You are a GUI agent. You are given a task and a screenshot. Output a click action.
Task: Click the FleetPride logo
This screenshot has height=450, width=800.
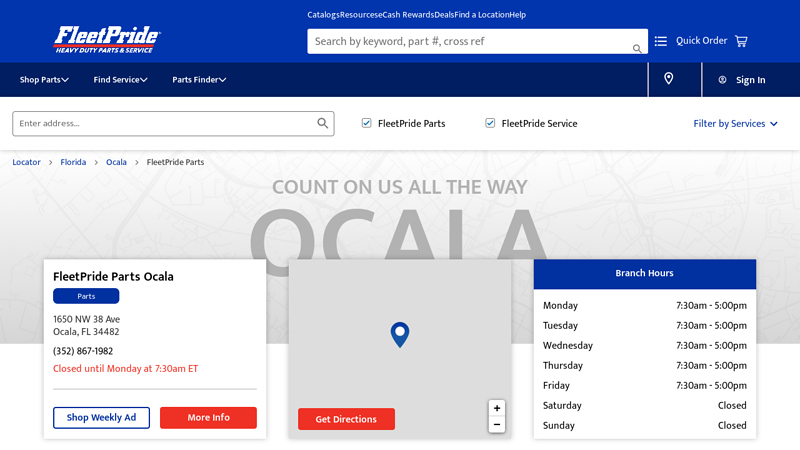(x=107, y=40)
